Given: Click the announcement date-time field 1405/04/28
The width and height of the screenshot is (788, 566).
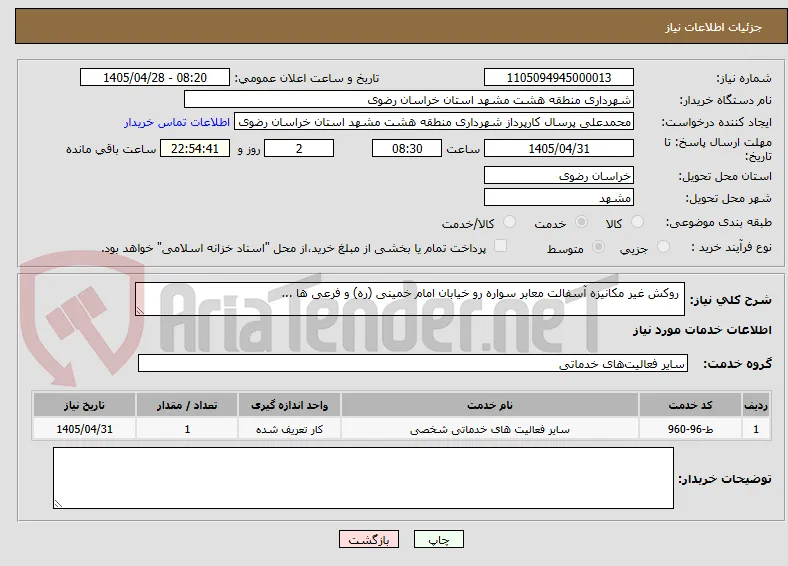Looking at the screenshot, I should click(x=155, y=77).
